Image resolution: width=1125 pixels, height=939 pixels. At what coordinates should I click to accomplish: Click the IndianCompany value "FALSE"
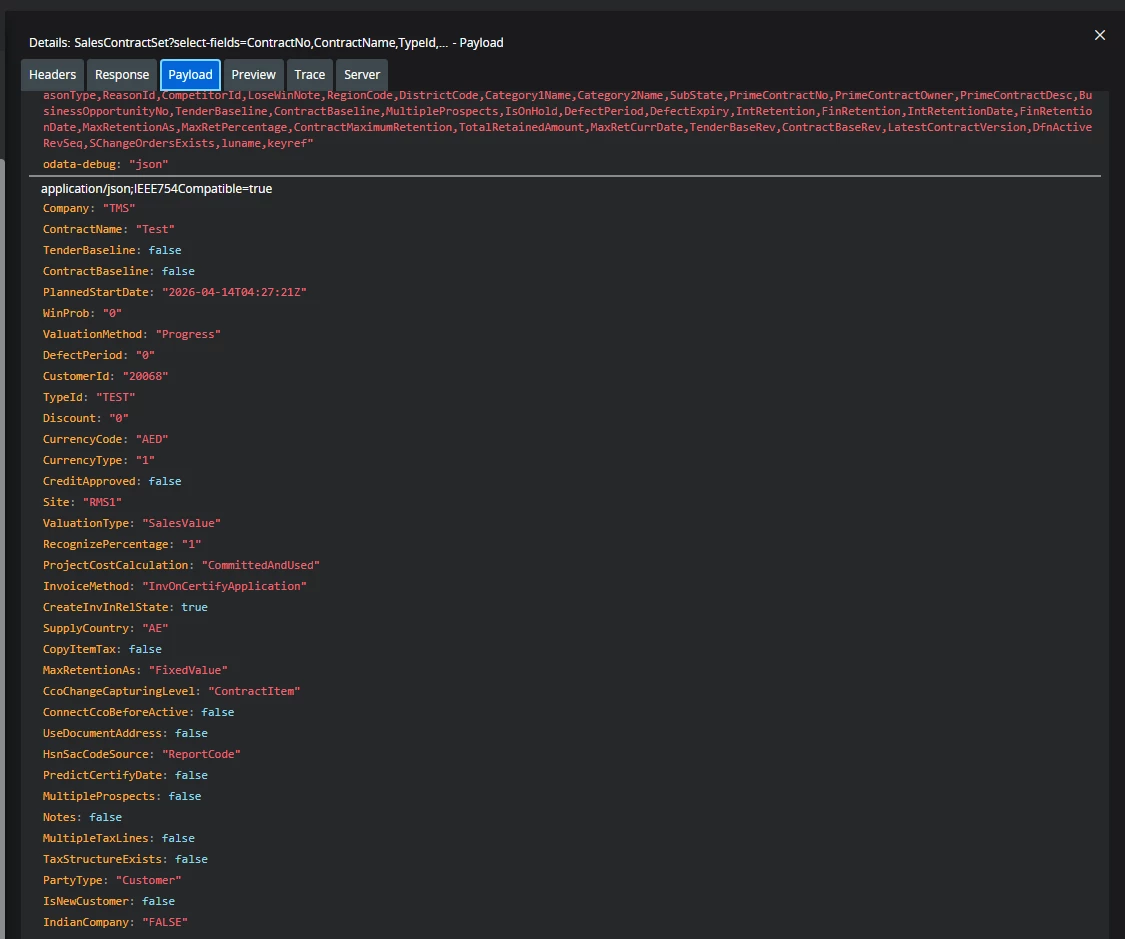point(165,923)
